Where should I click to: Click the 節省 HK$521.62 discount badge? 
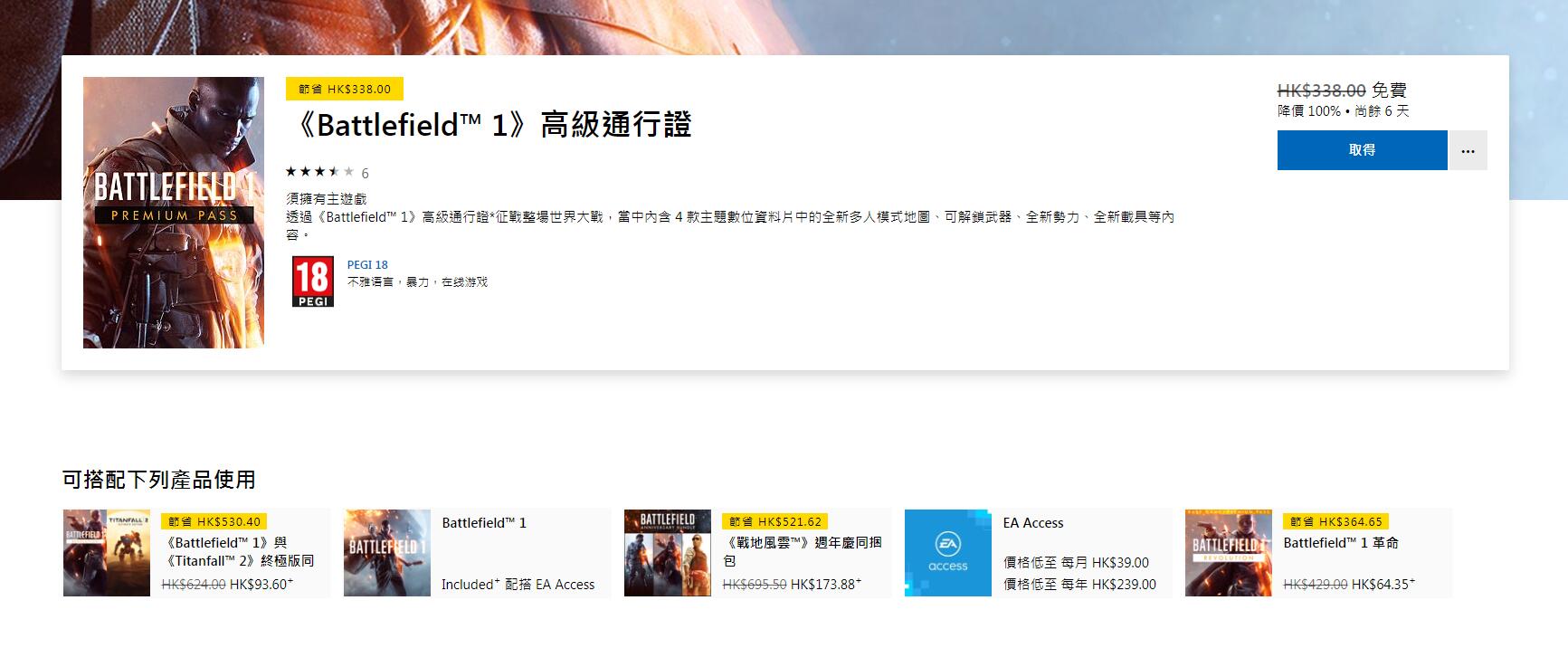775,522
